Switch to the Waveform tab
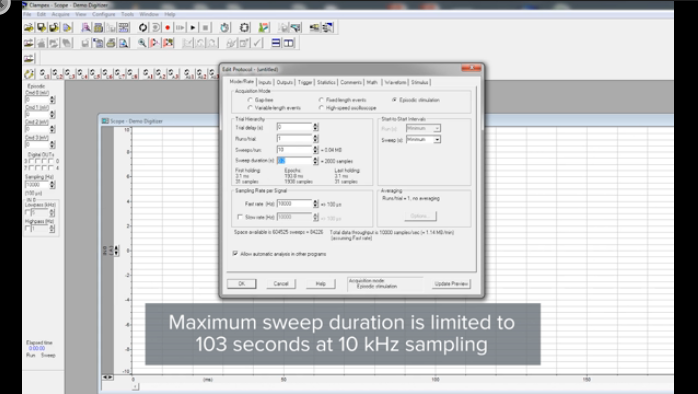The width and height of the screenshot is (698, 394). pyautogui.click(x=395, y=82)
